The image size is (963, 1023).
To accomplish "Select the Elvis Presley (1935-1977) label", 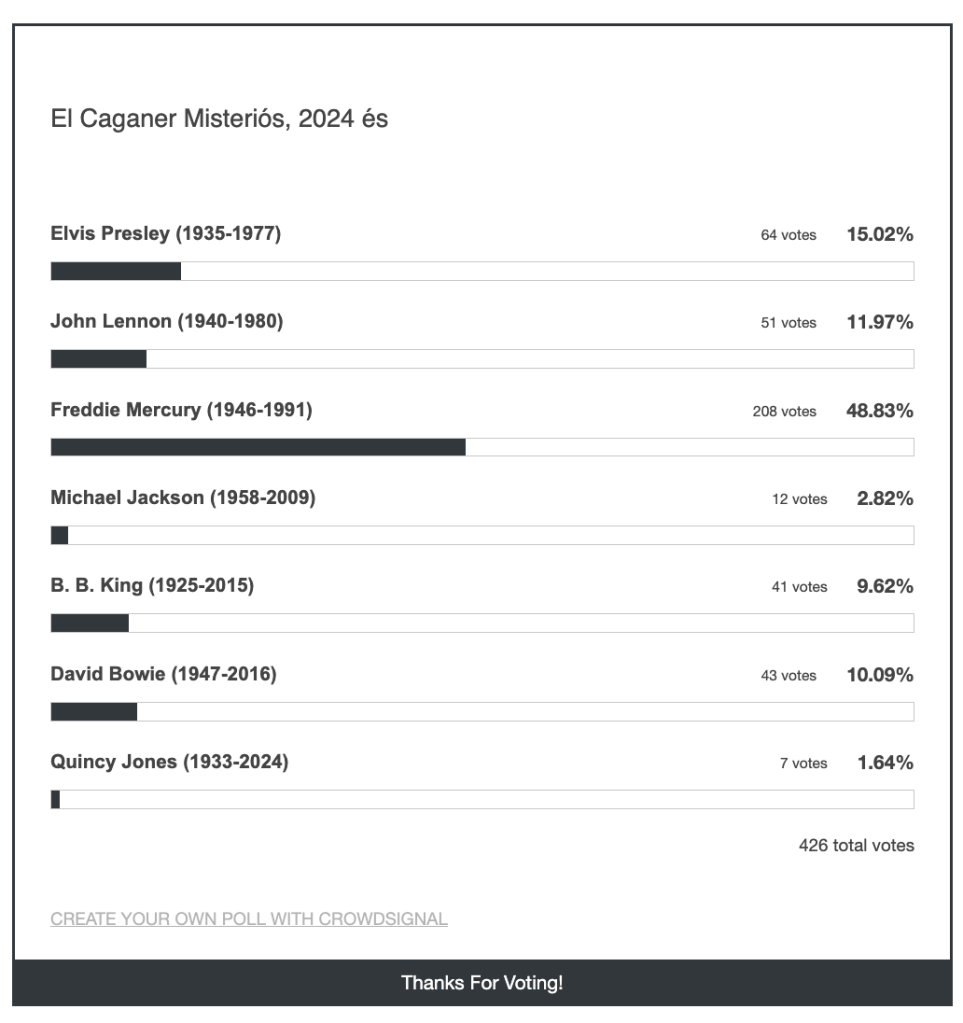I will click(x=166, y=235).
